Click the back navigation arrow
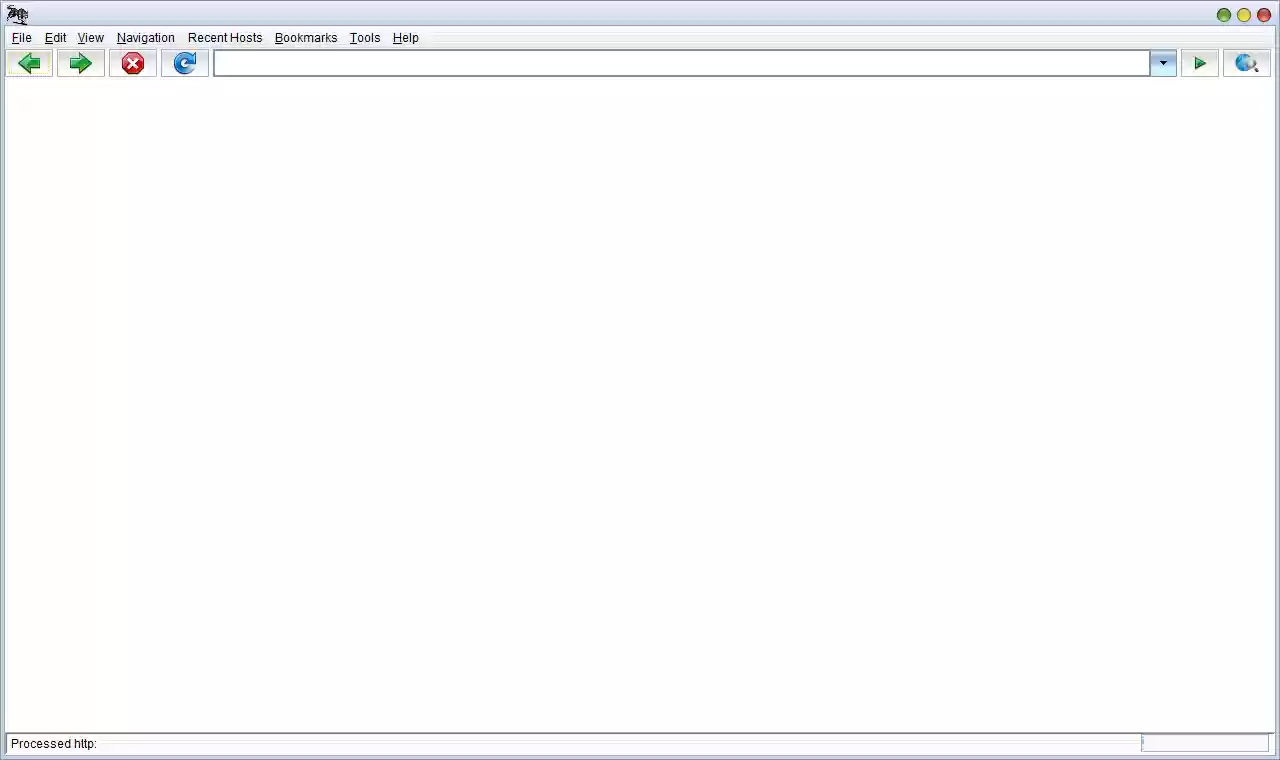Viewport: 1280px width, 760px height. (x=29, y=63)
